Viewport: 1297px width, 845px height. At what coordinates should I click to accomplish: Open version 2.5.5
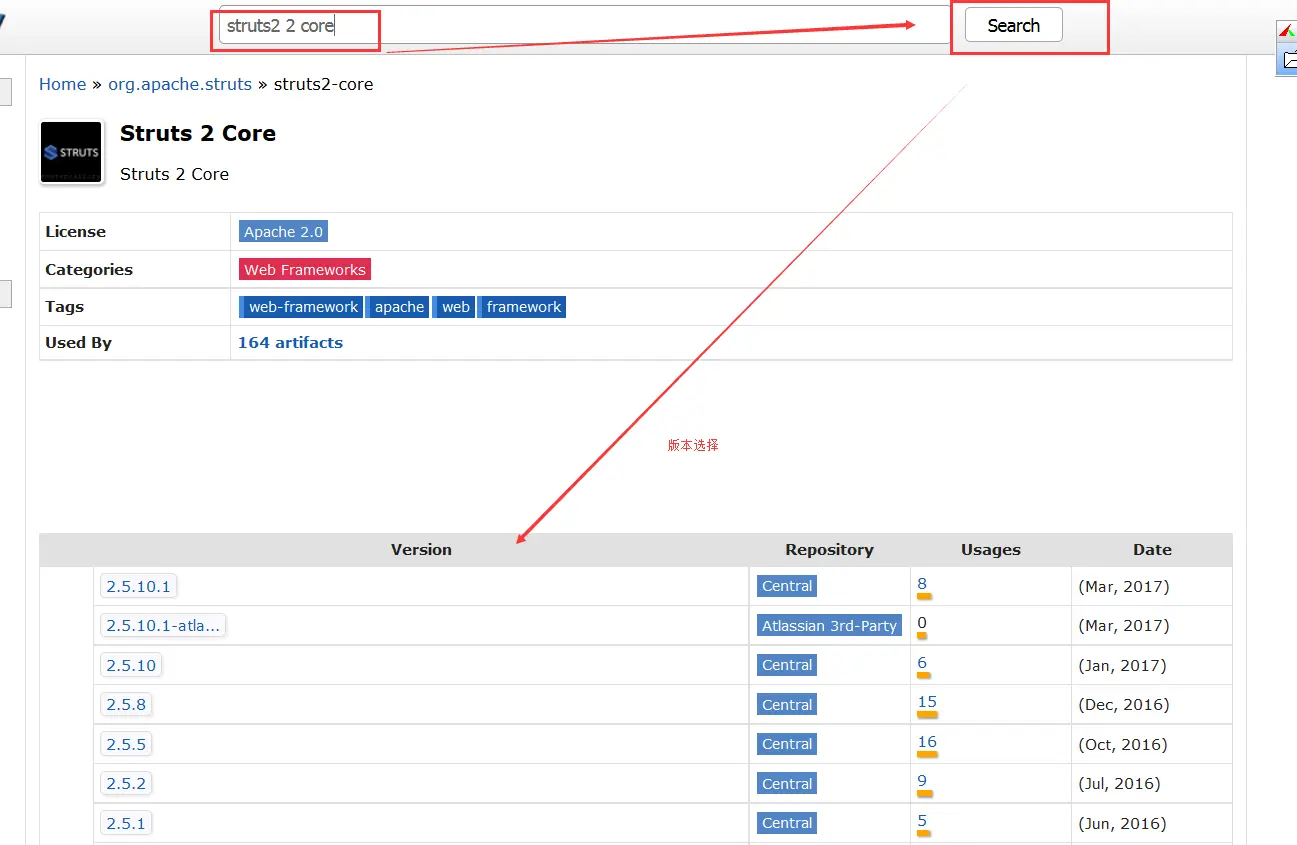pos(126,744)
